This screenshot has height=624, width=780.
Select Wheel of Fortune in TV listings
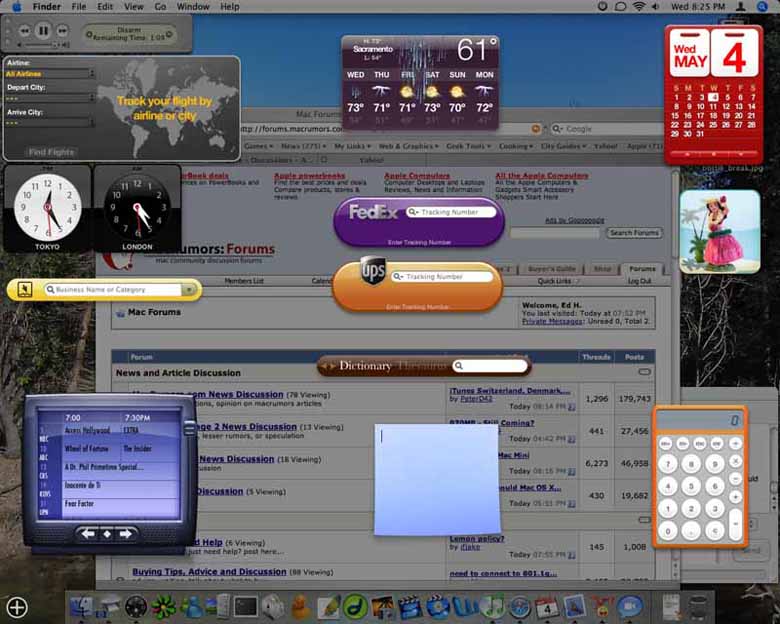[x=87, y=448]
